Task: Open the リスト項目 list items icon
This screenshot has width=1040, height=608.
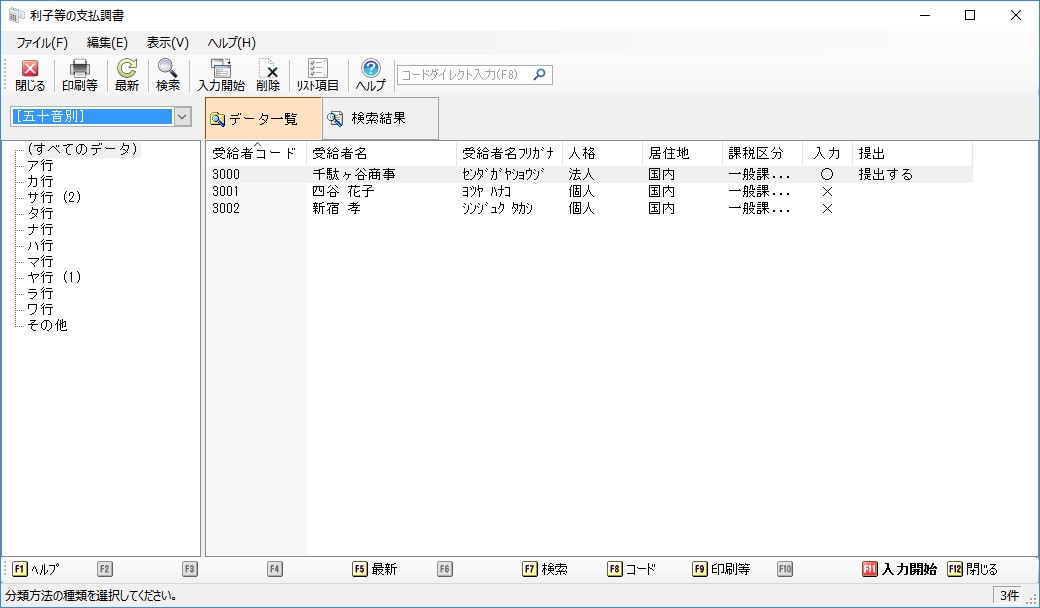Action: pyautogui.click(x=318, y=75)
